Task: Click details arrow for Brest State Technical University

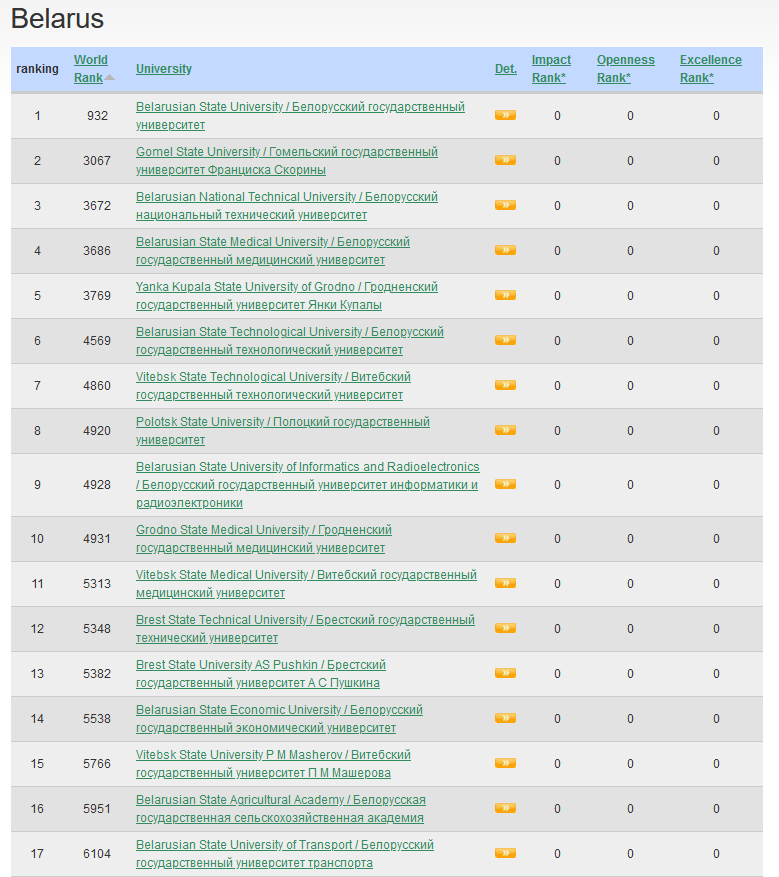Action: click(505, 628)
